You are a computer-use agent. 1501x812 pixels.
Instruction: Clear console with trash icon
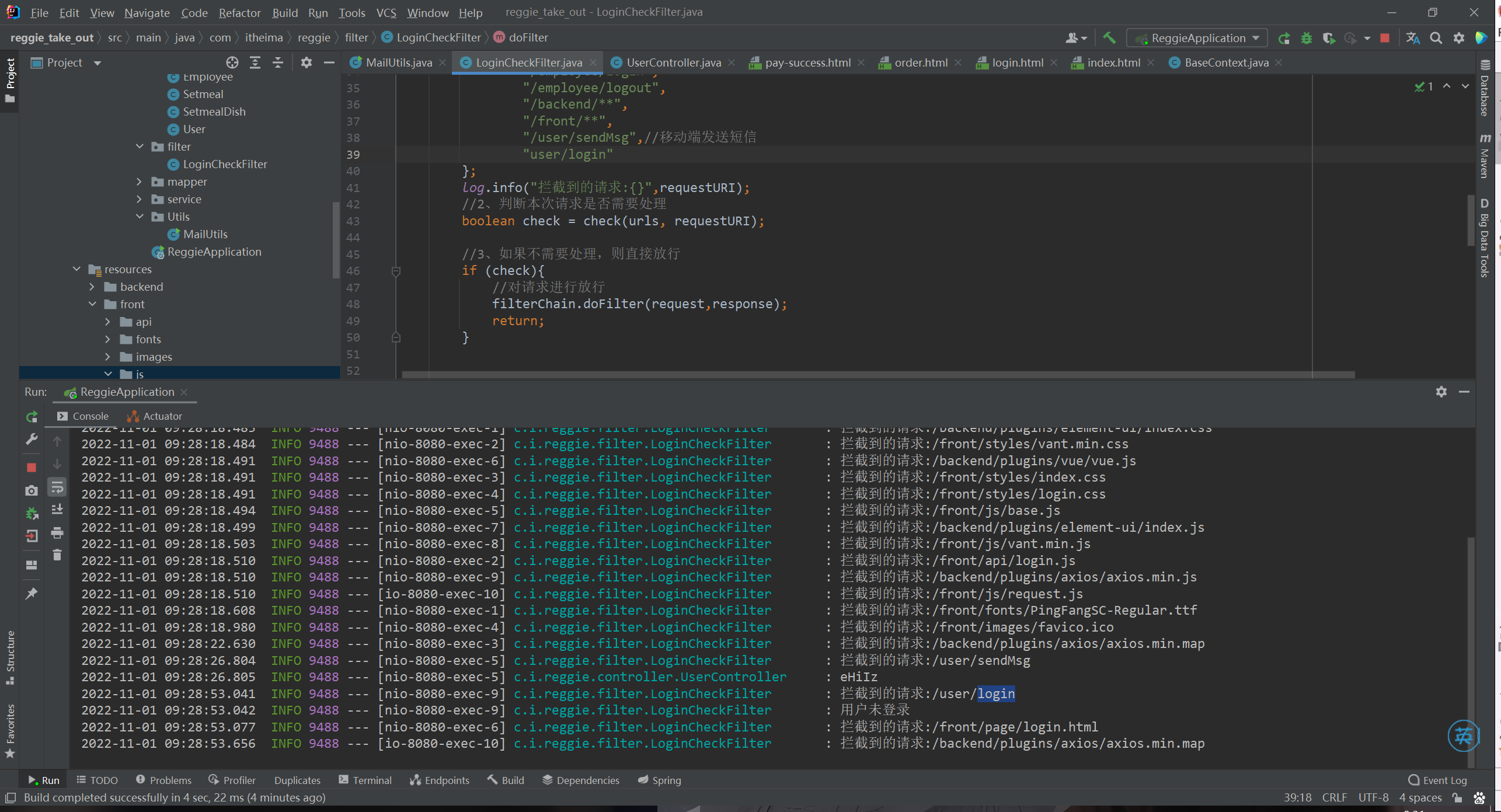57,555
